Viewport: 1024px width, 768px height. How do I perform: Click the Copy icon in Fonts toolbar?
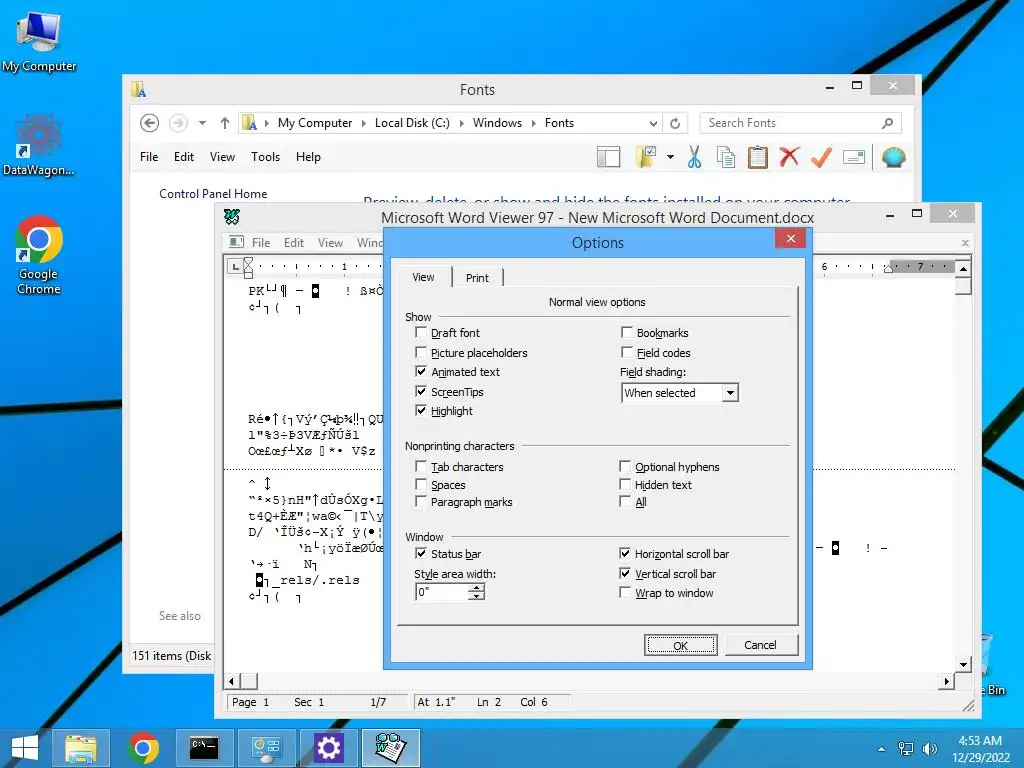pos(726,157)
